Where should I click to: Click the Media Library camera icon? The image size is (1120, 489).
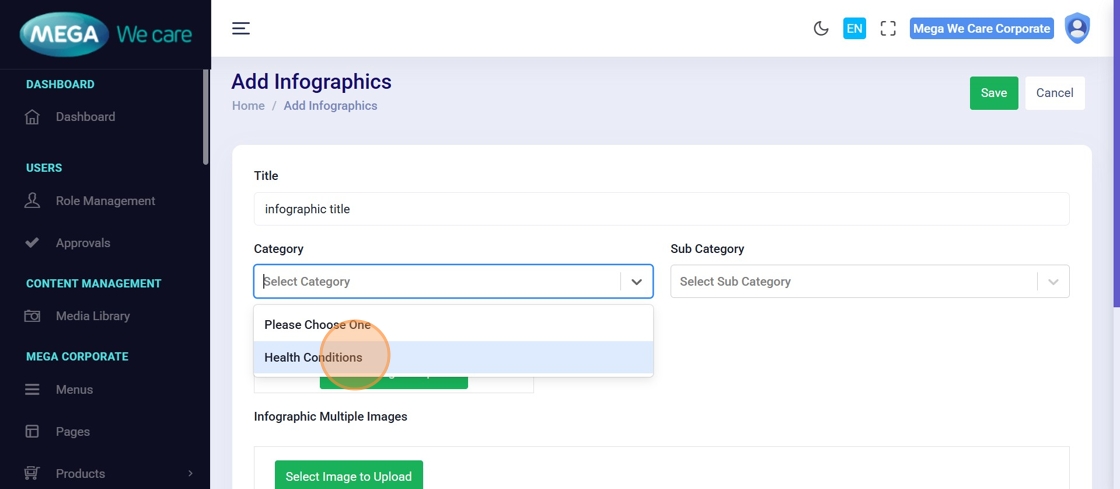click(32, 316)
